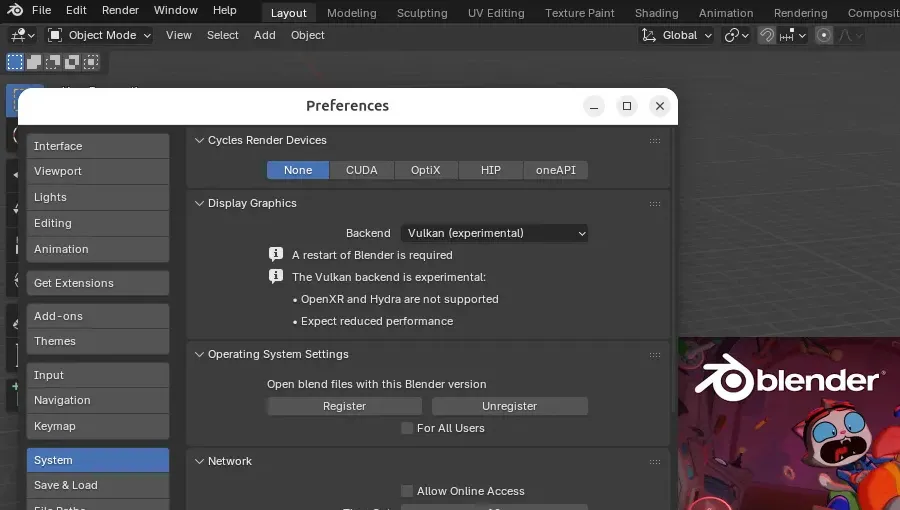
Task: Click the Blender logo menu icon
Action: click(x=15, y=10)
